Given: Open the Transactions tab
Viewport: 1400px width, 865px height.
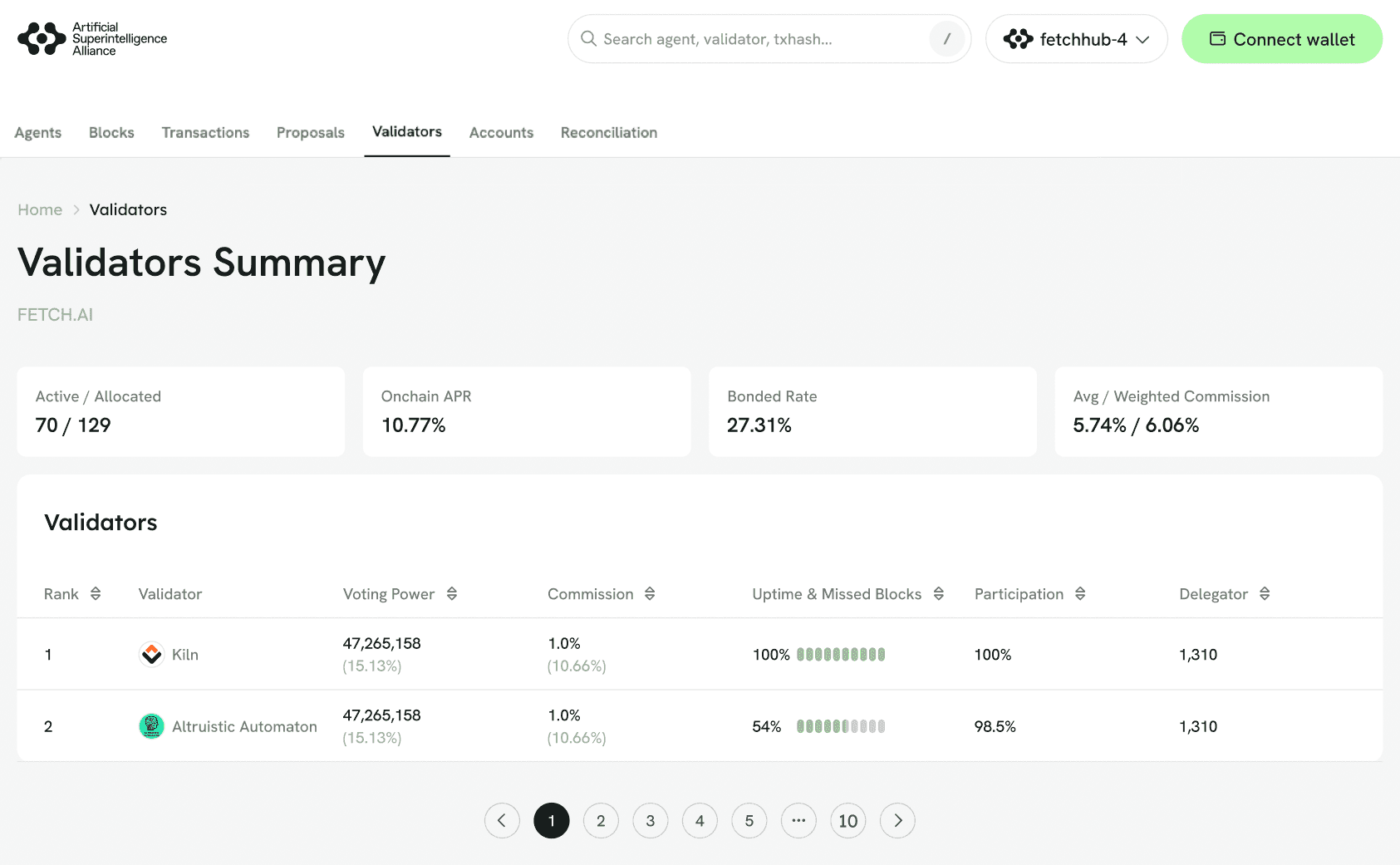Looking at the screenshot, I should click(x=205, y=133).
